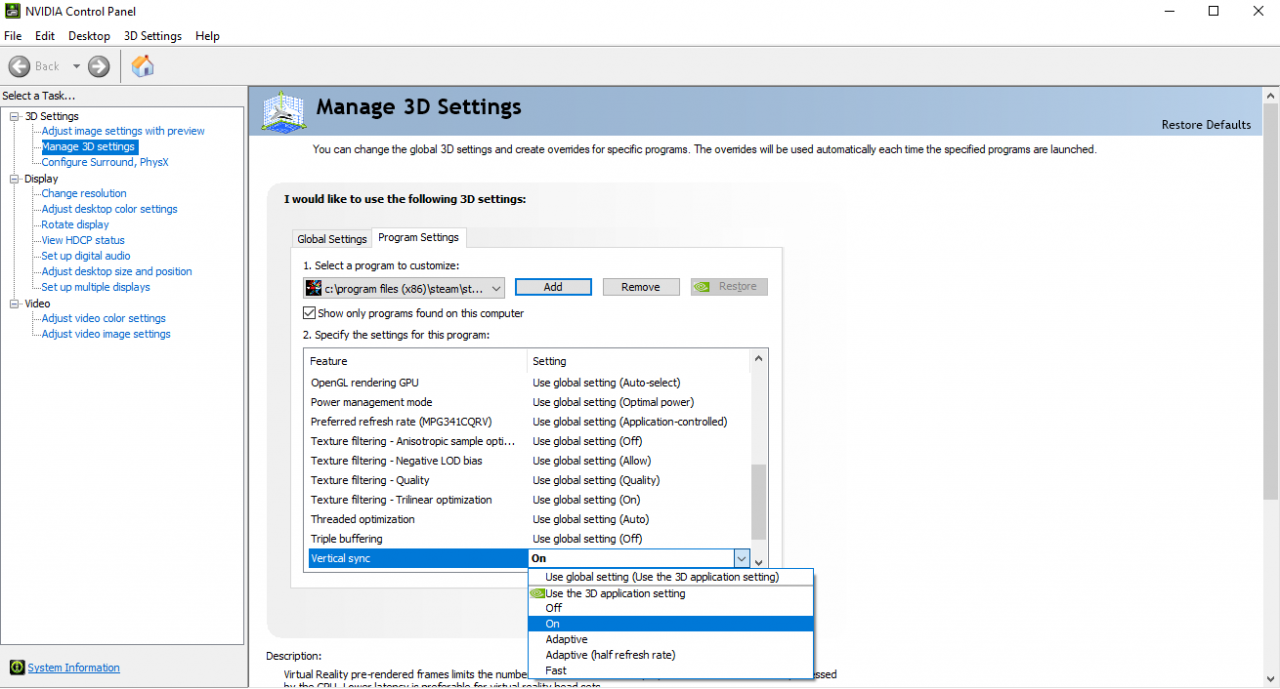Open the System Information link
1280x689 pixels.
click(x=73, y=668)
